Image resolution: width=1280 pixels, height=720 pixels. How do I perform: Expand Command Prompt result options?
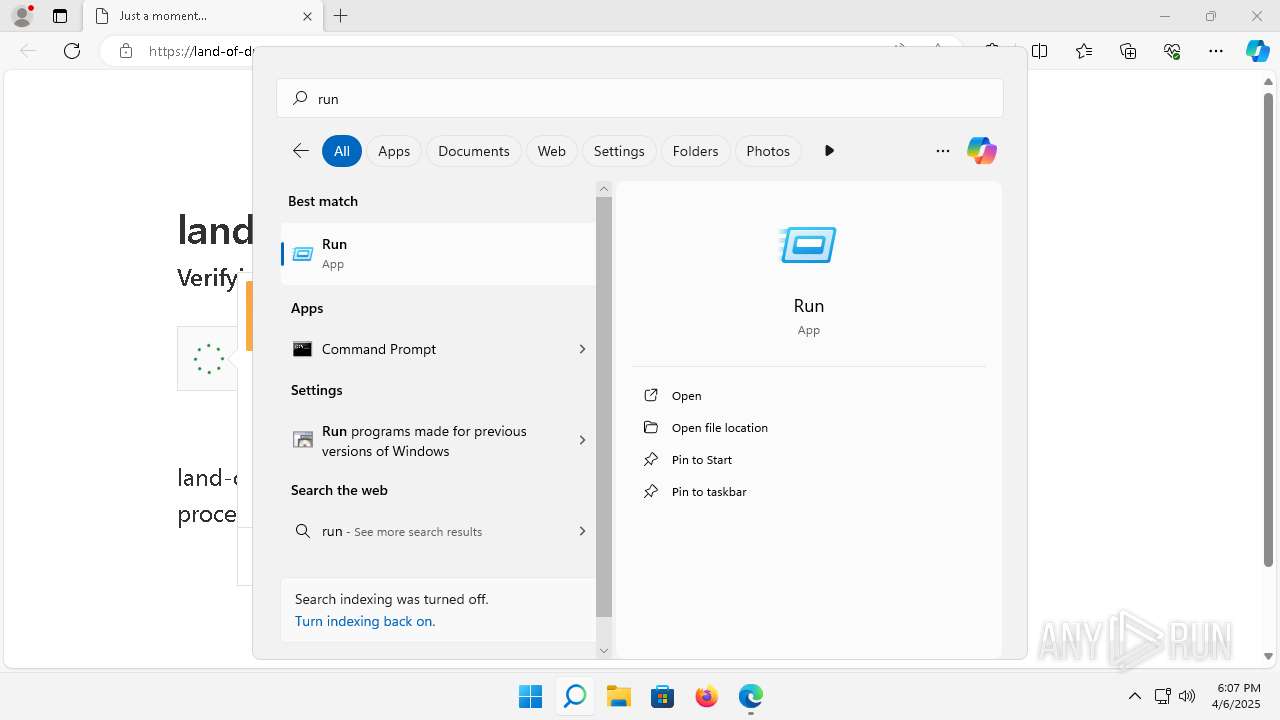(582, 349)
